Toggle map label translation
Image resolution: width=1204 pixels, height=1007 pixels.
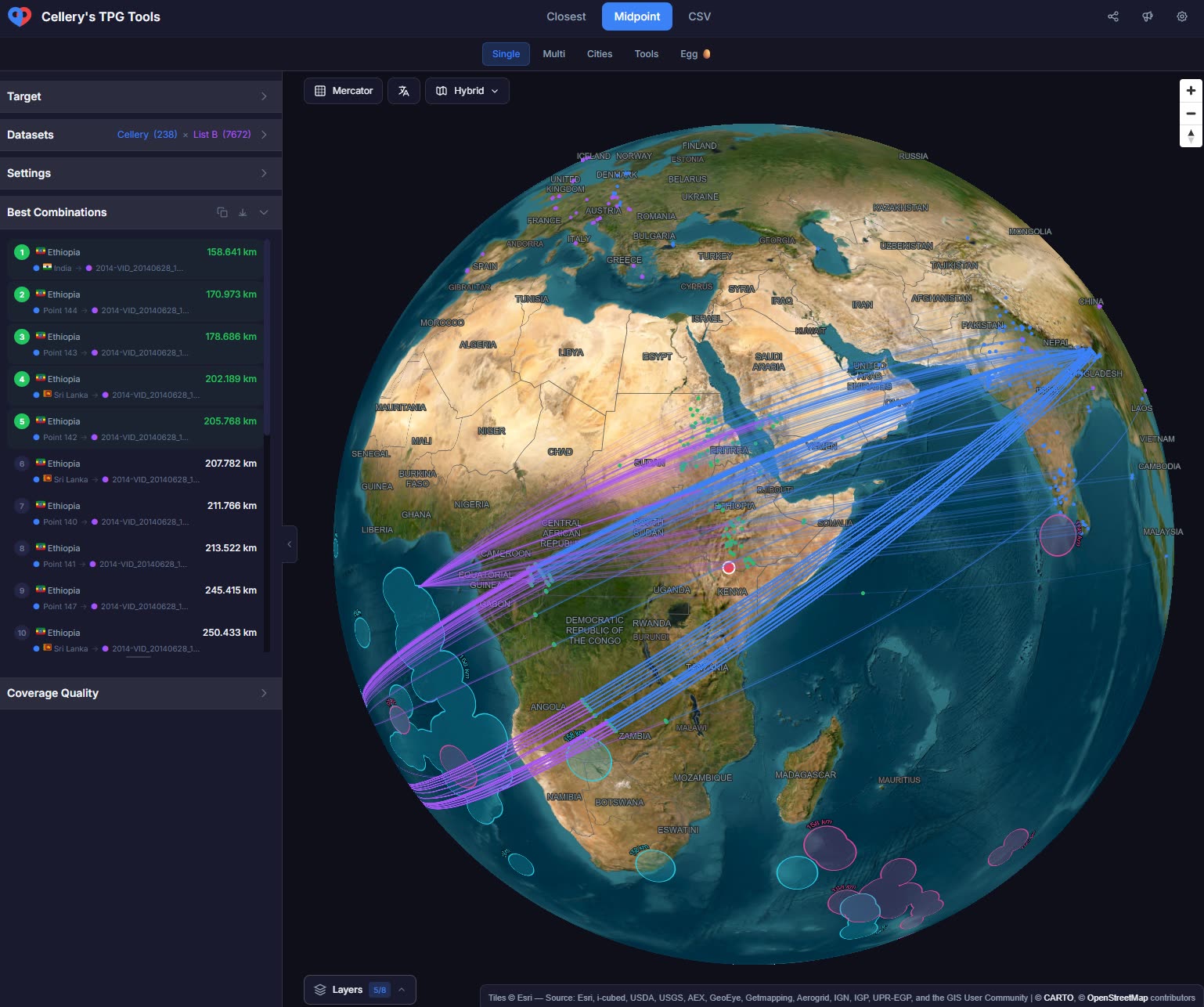pyautogui.click(x=403, y=90)
